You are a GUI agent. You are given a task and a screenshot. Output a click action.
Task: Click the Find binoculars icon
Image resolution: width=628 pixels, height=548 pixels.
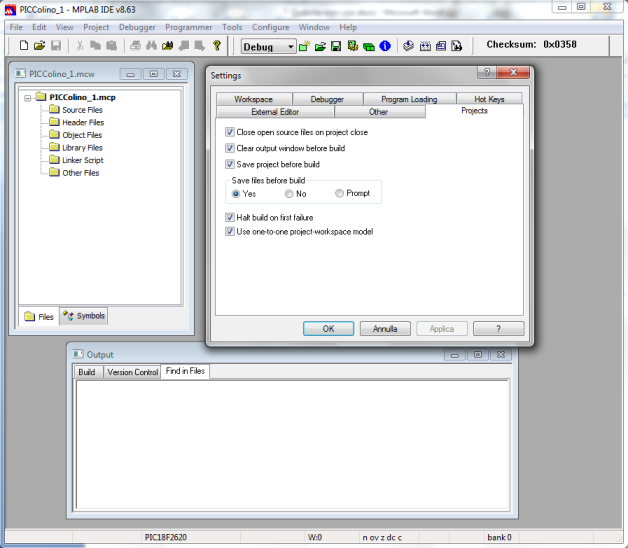(151, 46)
